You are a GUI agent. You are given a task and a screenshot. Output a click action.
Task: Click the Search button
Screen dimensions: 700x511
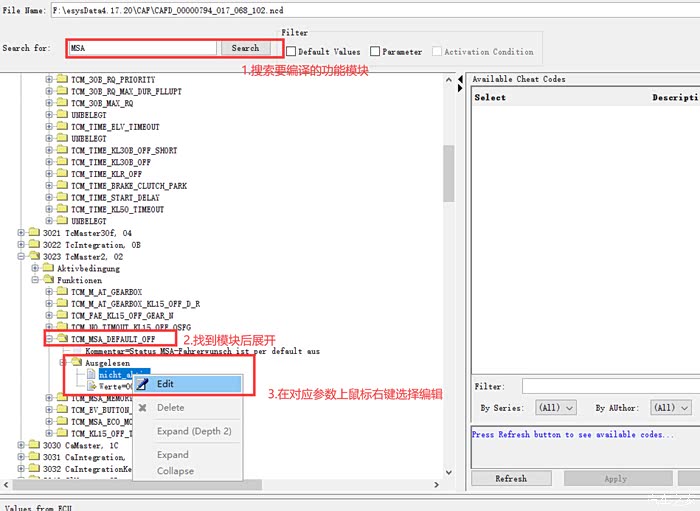tap(246, 48)
